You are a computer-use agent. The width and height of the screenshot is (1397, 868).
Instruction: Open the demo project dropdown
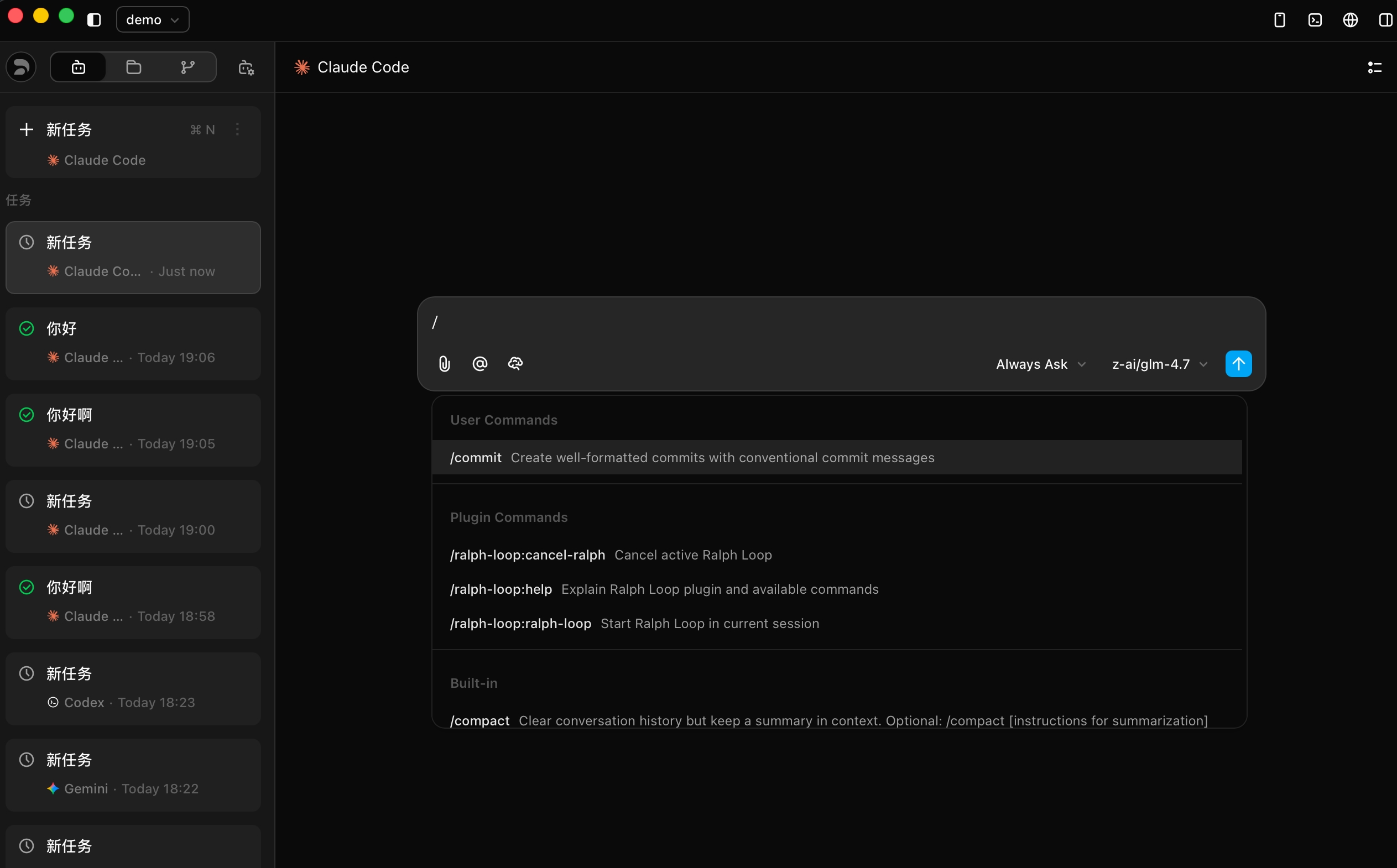(153, 20)
